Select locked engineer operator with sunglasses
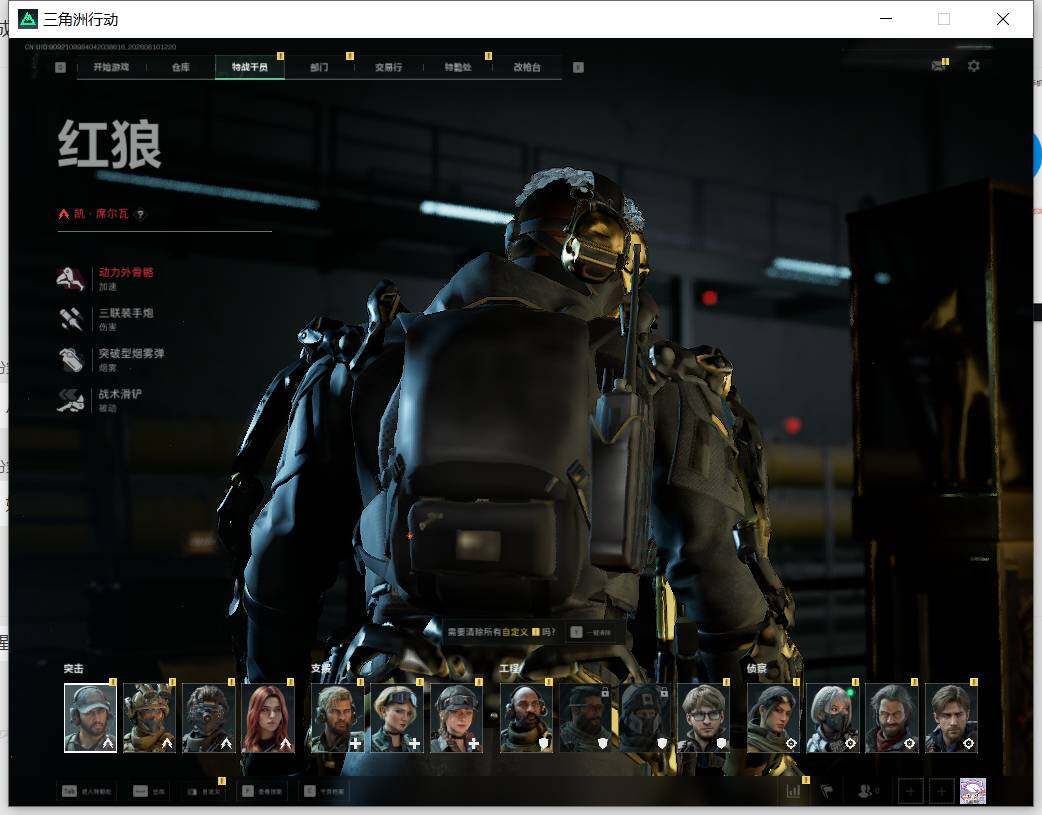This screenshot has width=1042, height=815. pos(585,718)
